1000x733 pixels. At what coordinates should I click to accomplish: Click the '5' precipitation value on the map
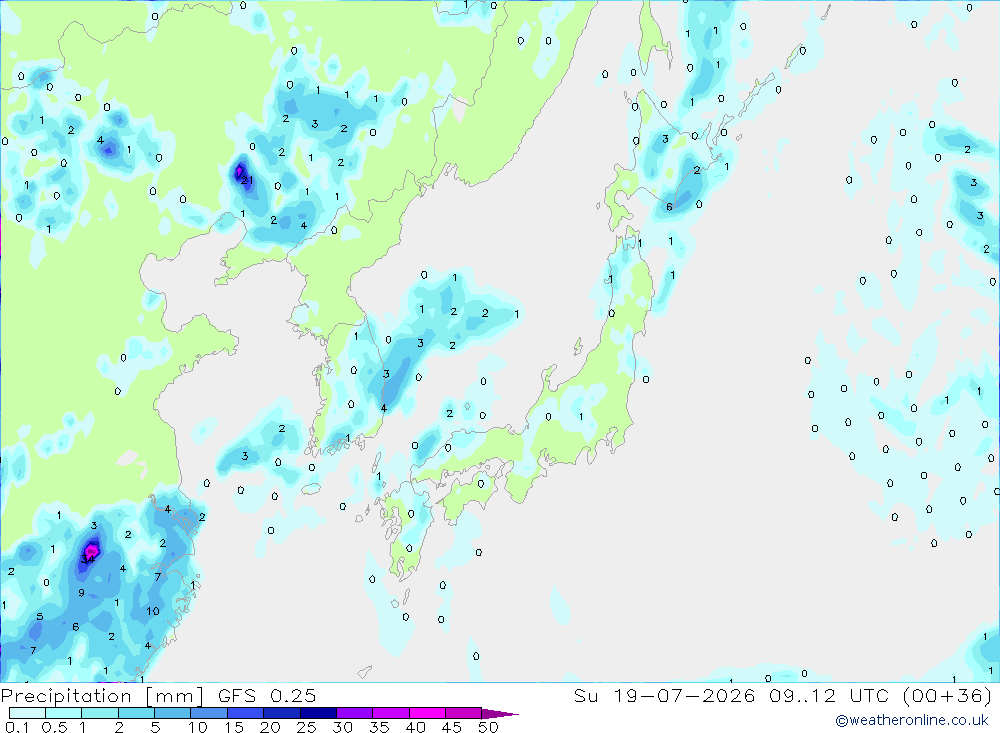click(40, 616)
